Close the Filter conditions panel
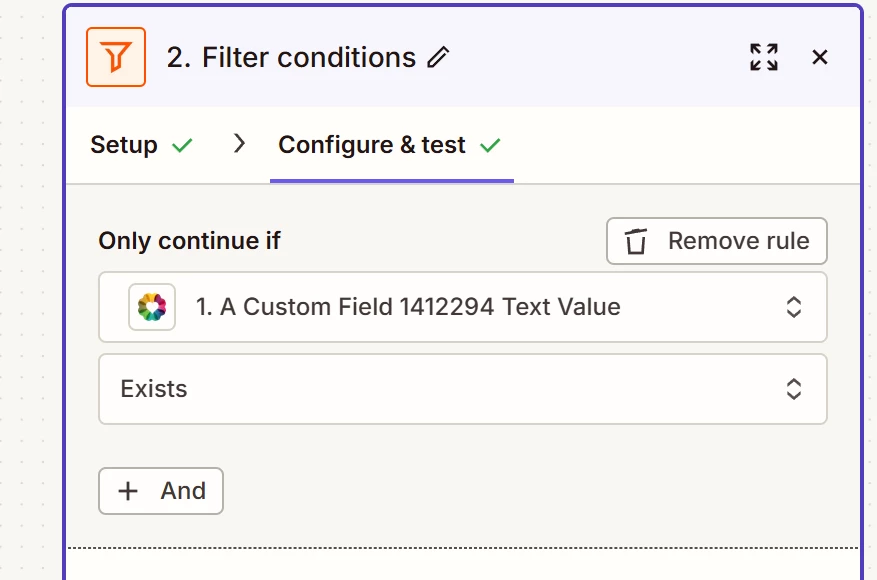 pos(820,57)
